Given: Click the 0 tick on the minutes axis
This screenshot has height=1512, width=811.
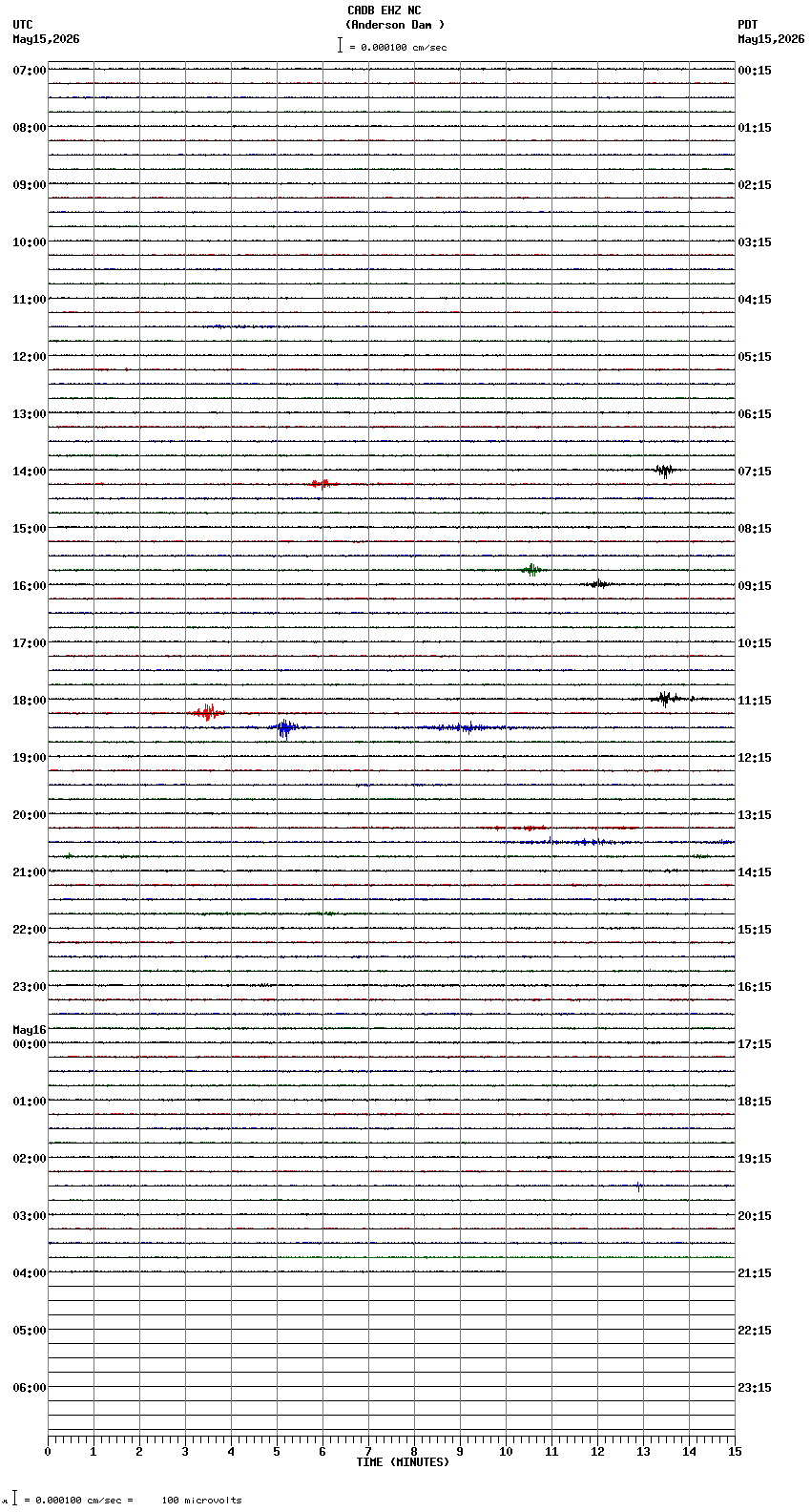Looking at the screenshot, I should pos(48,1452).
